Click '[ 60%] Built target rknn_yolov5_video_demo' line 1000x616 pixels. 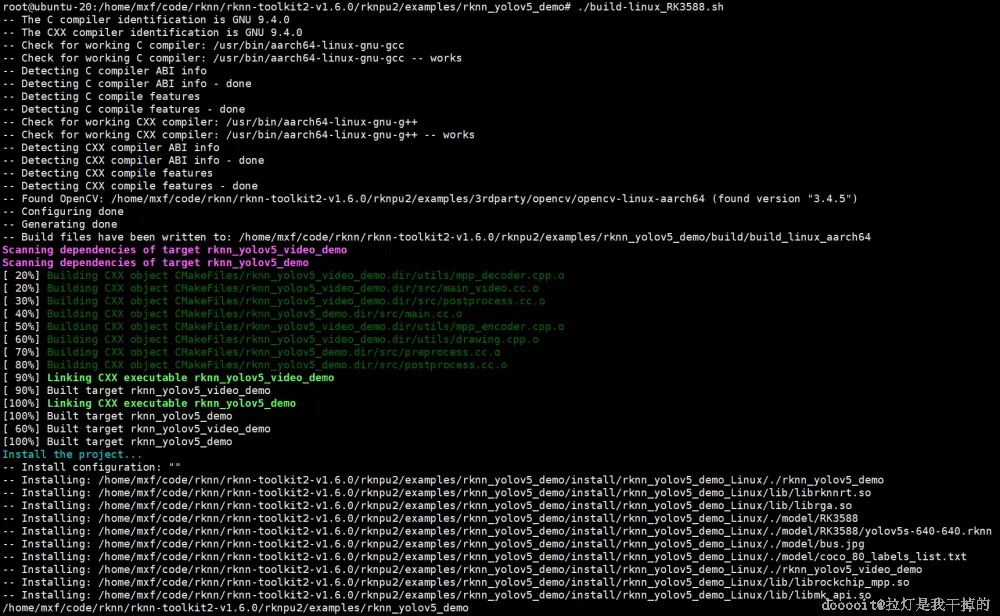coord(136,429)
